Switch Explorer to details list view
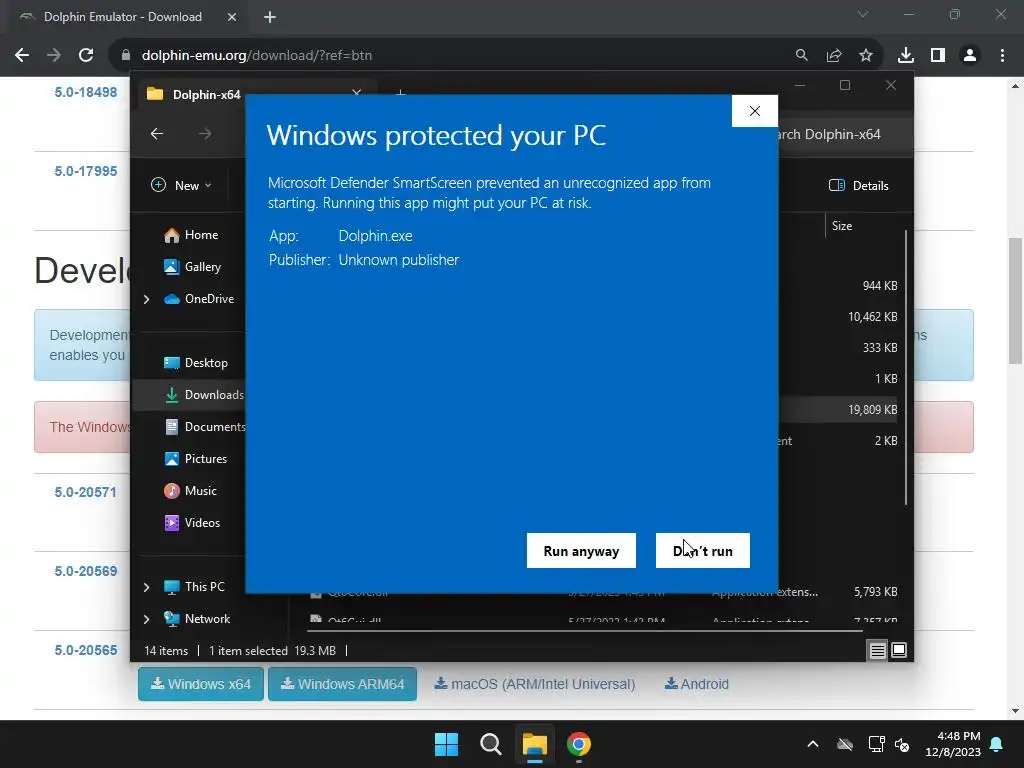This screenshot has width=1024, height=768. 877,650
